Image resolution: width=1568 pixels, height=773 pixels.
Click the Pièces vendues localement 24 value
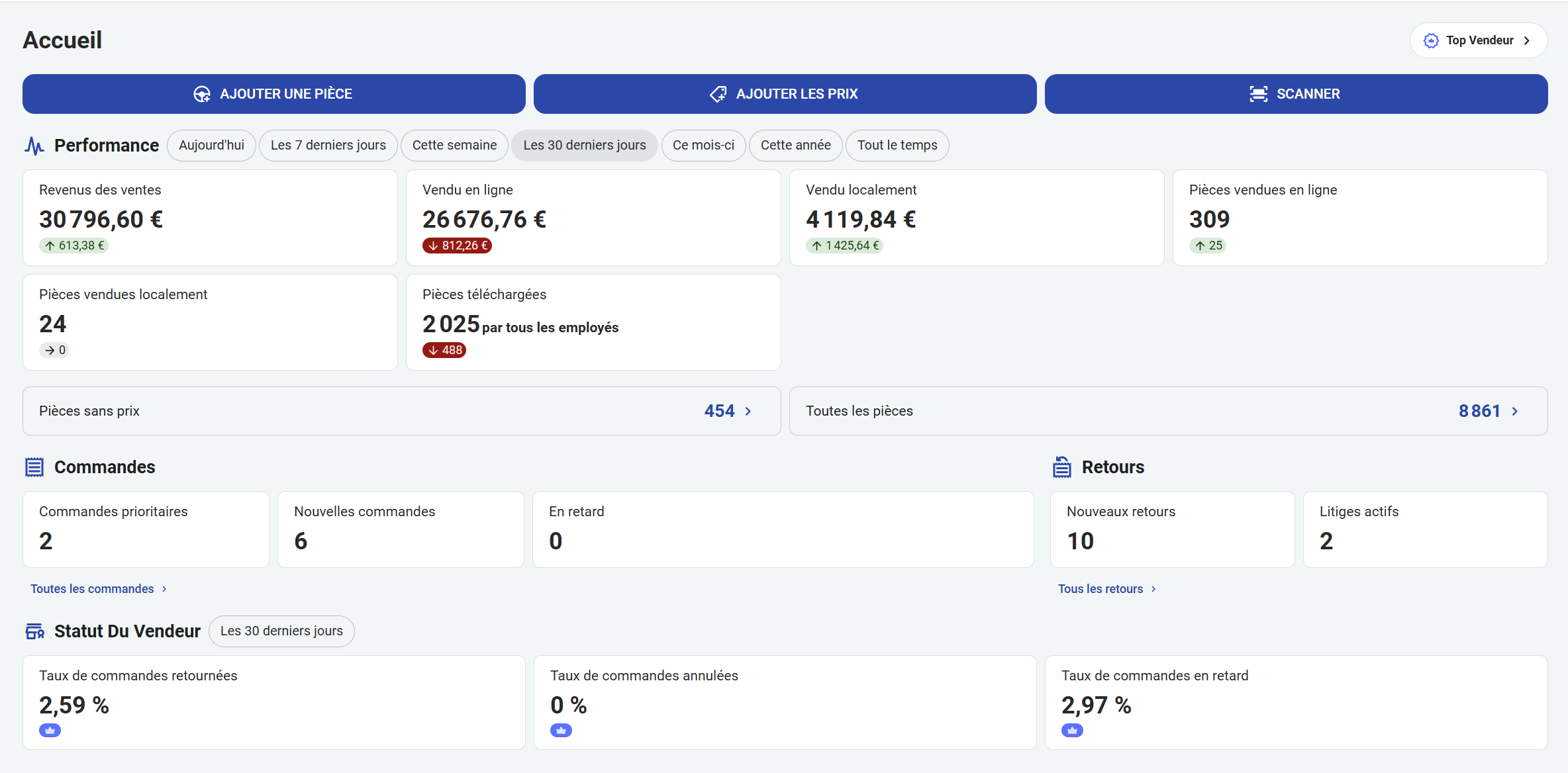tap(53, 324)
